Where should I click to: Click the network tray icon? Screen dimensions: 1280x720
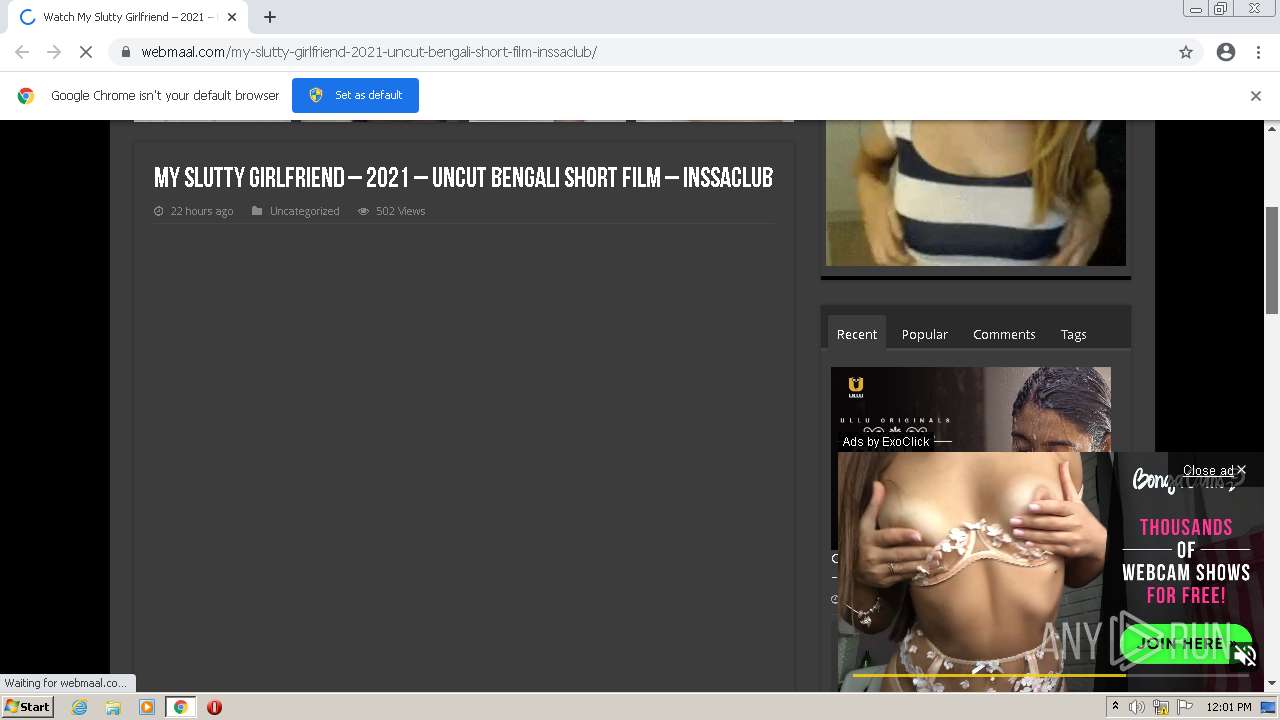coord(1161,707)
